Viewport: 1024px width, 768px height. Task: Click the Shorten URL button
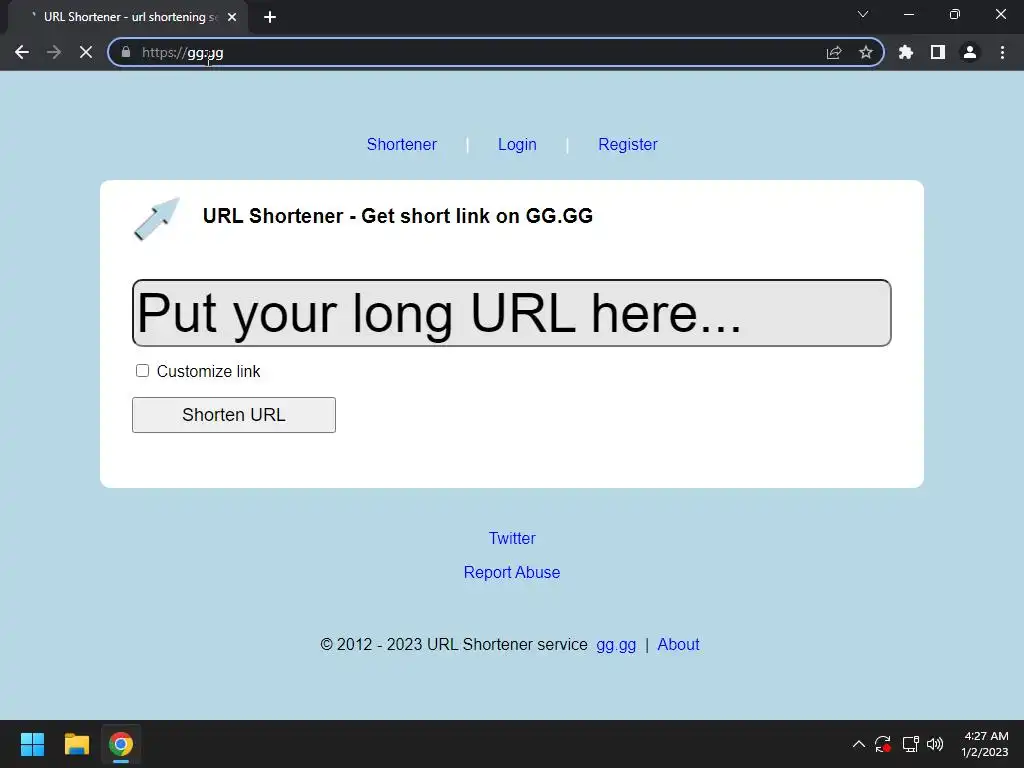(x=234, y=415)
